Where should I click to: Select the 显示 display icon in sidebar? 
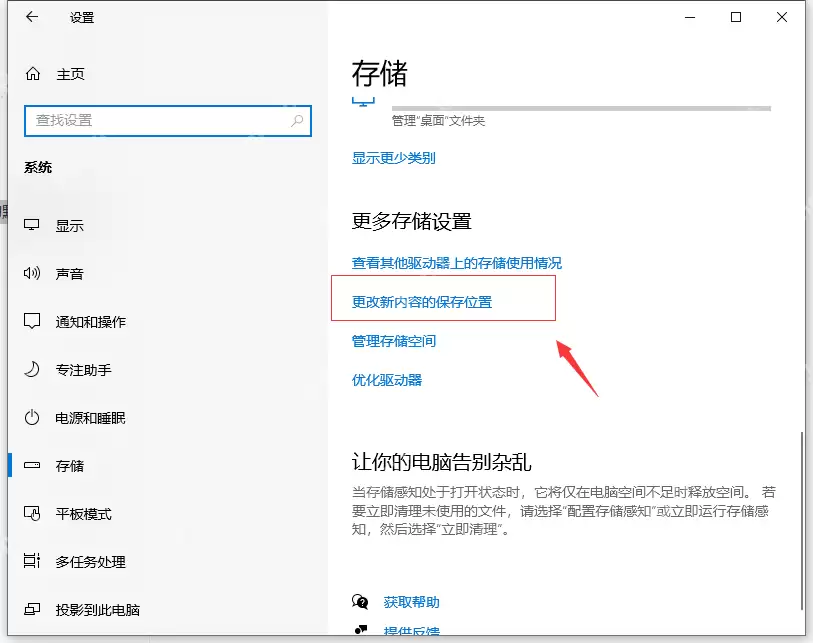coord(32,225)
